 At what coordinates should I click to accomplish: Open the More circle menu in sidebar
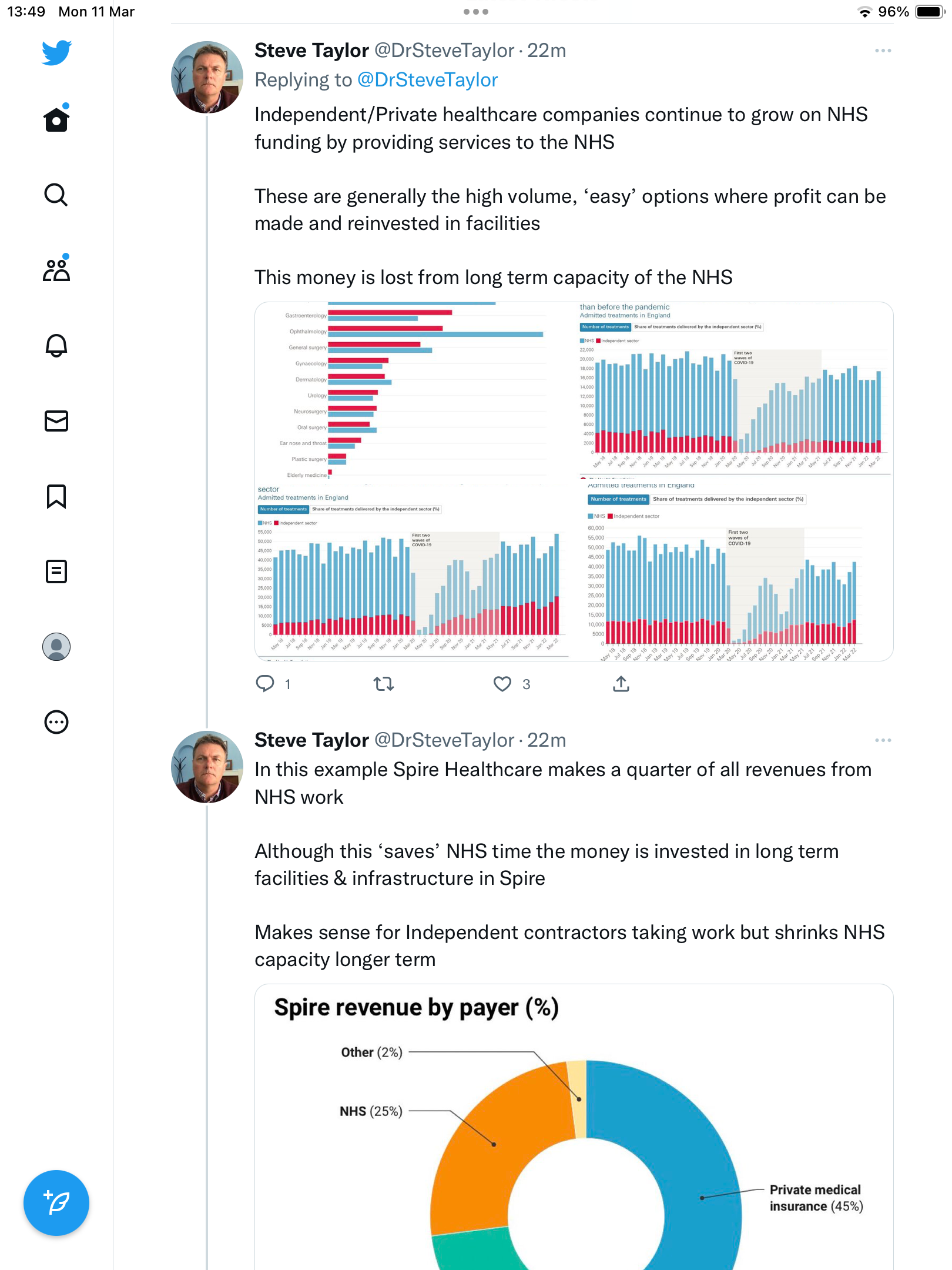[56, 722]
